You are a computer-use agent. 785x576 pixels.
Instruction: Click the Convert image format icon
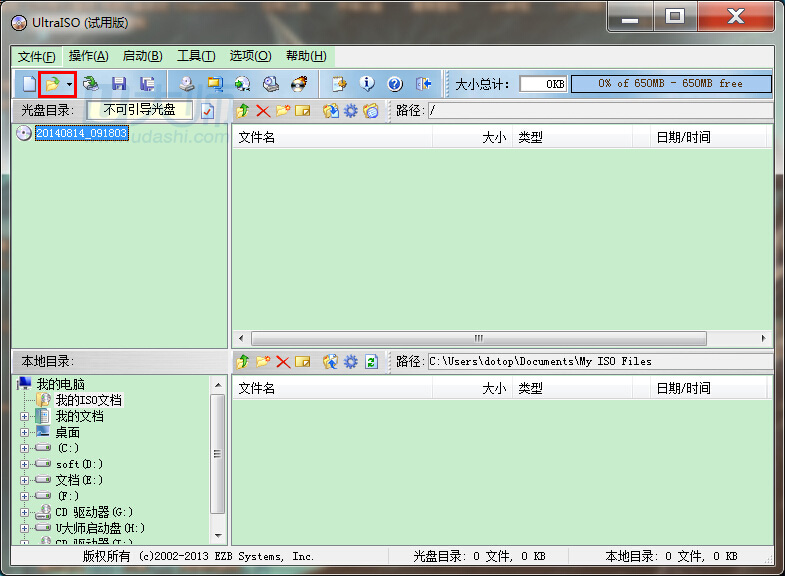tap(243, 84)
